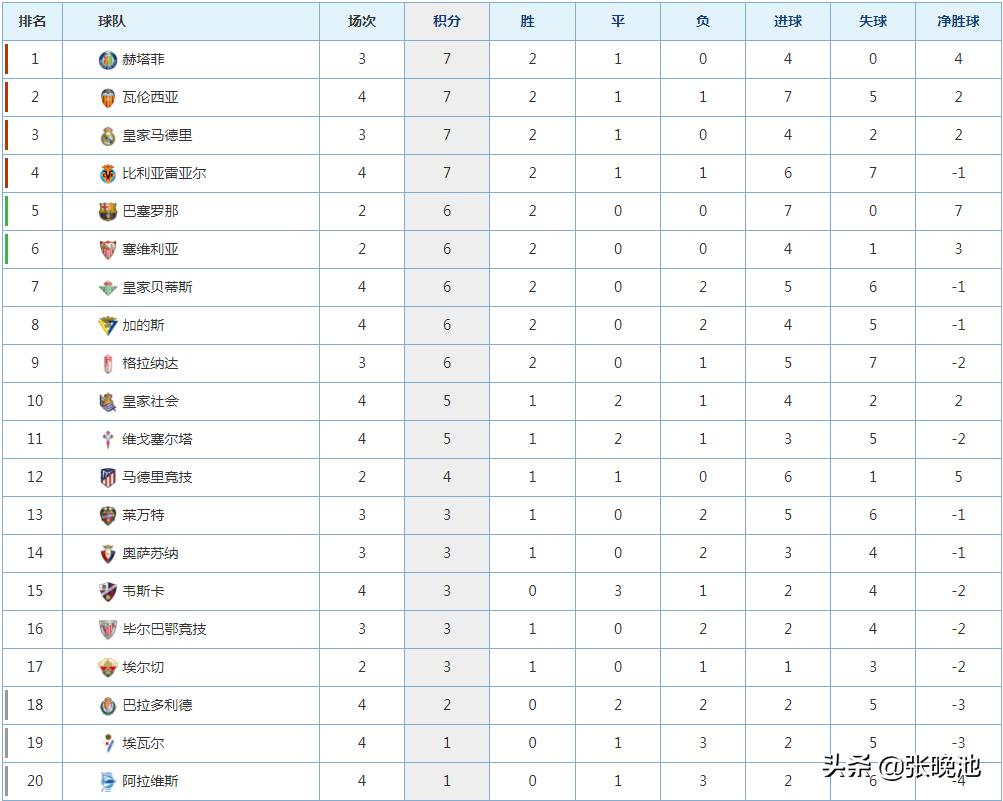Open the 皇家社会 team name link
The width and height of the screenshot is (1003, 801).
click(x=150, y=401)
